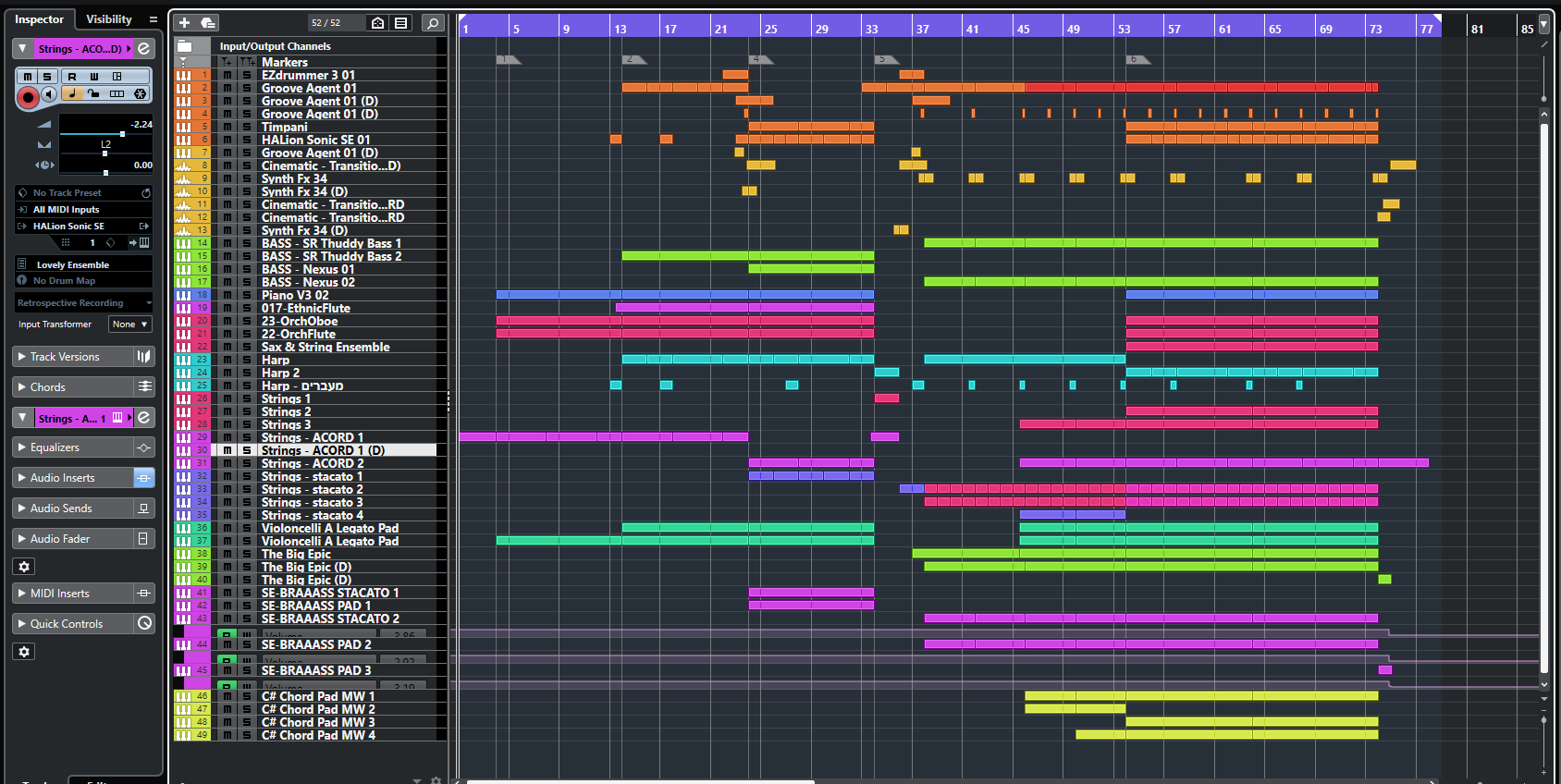Click the track visibility agents house icon
The image size is (1561, 784).
tap(377, 22)
